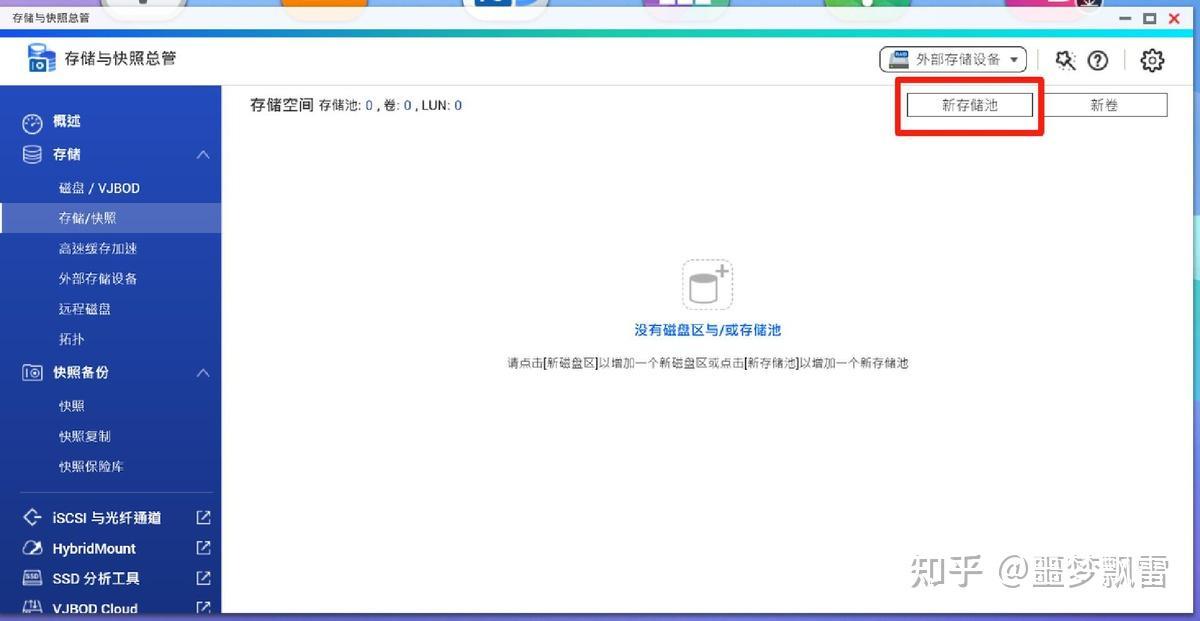1200x621 pixels.
Task: Open the iSCSI 与光纤通道 label link
Action: coord(107,518)
